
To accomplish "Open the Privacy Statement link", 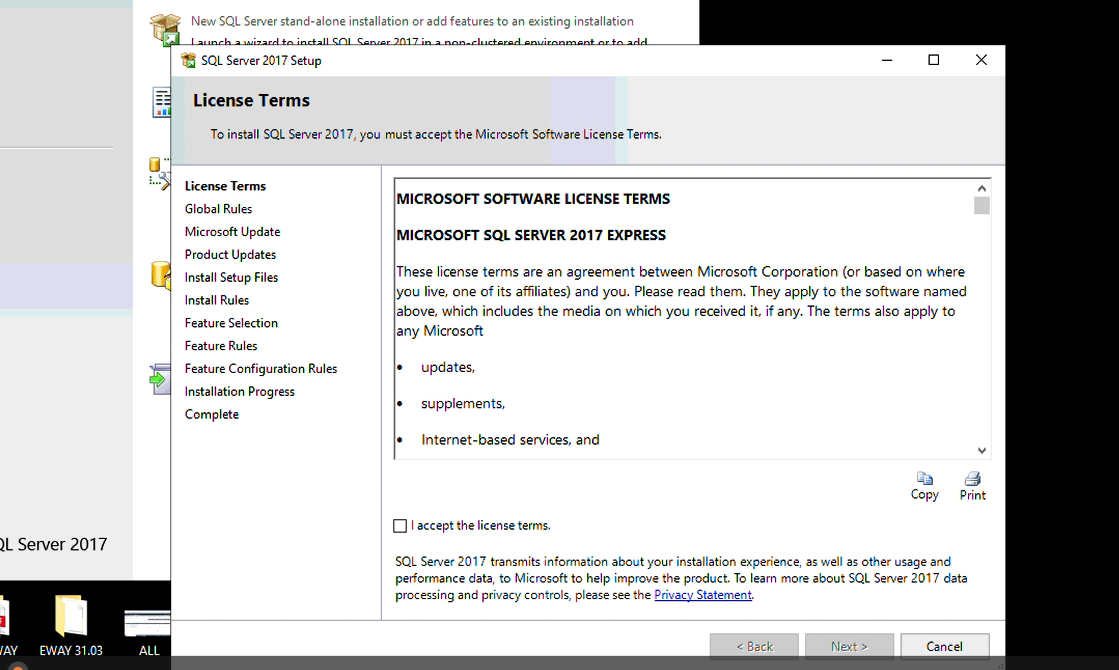I will coord(703,595).
